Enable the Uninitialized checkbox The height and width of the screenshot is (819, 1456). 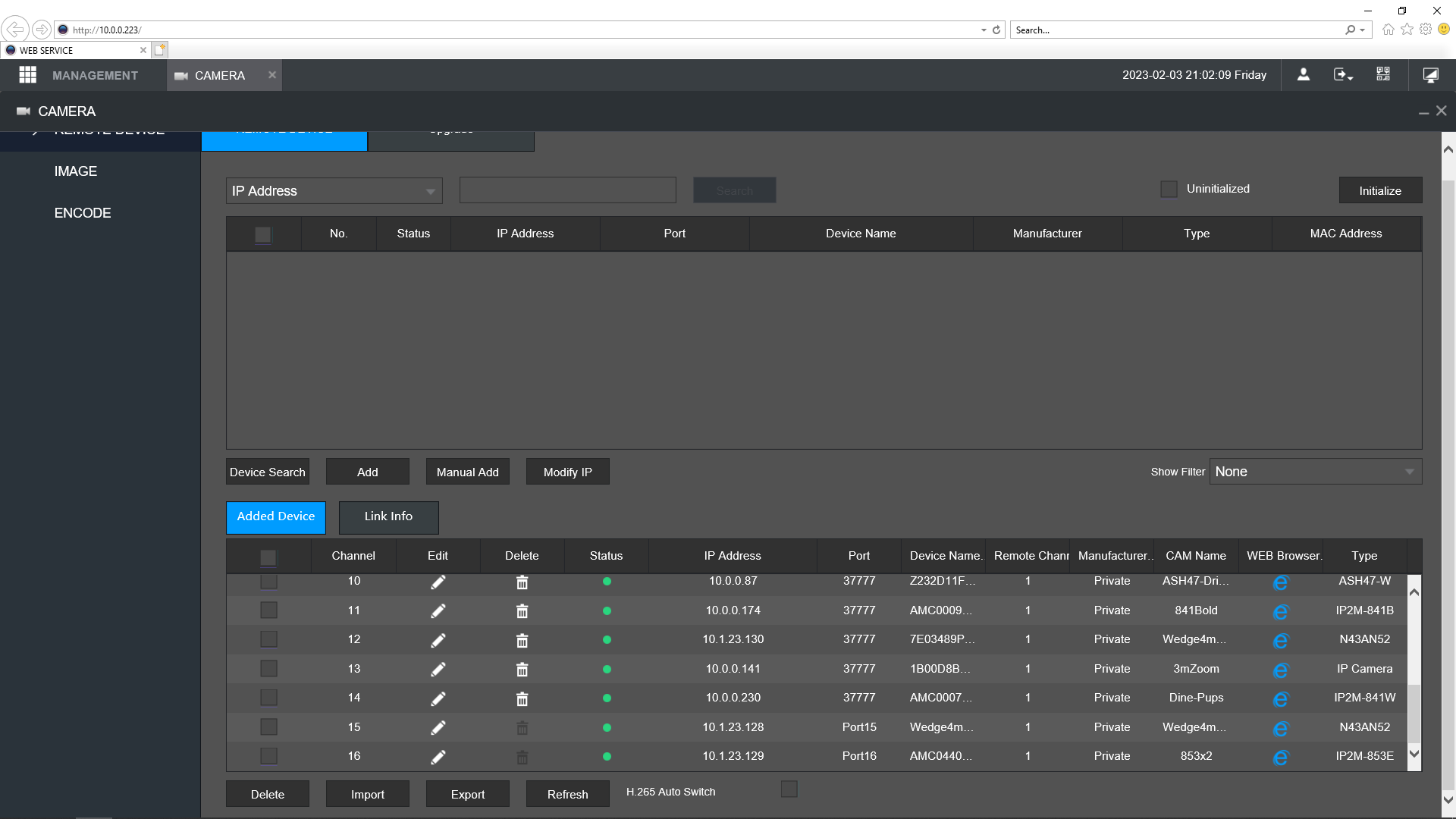tap(1169, 189)
